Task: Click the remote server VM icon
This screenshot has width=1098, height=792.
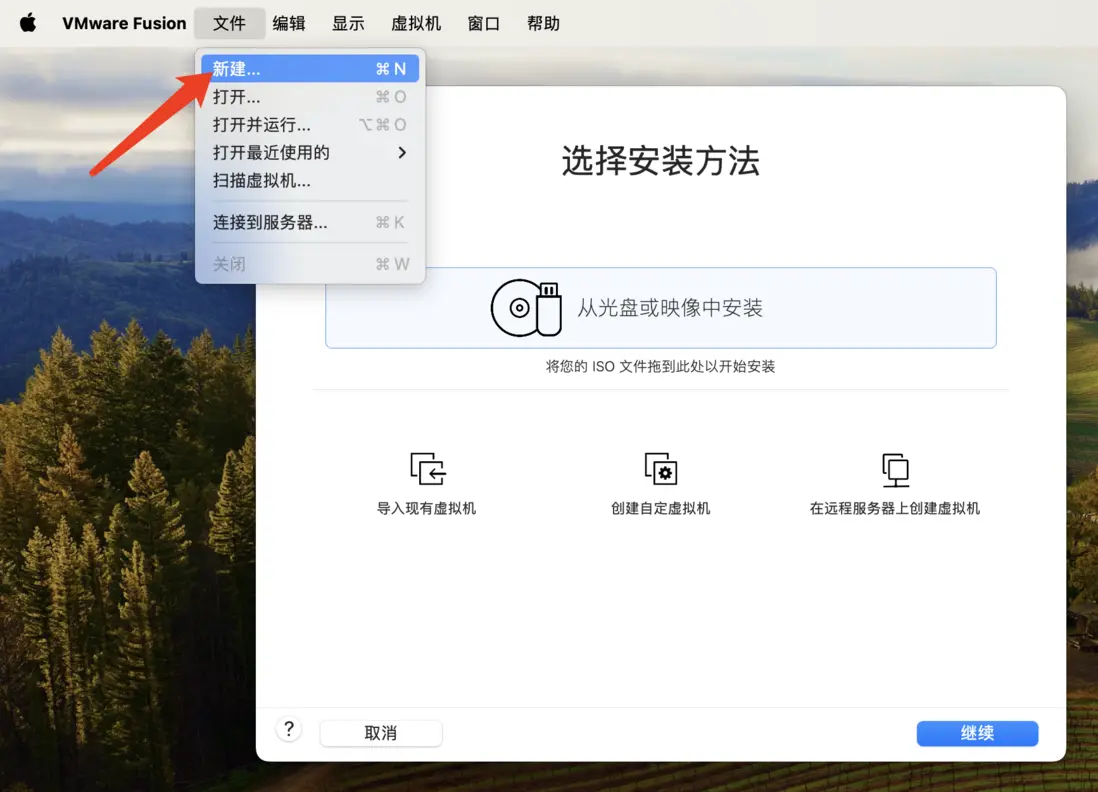Action: pyautogui.click(x=895, y=470)
